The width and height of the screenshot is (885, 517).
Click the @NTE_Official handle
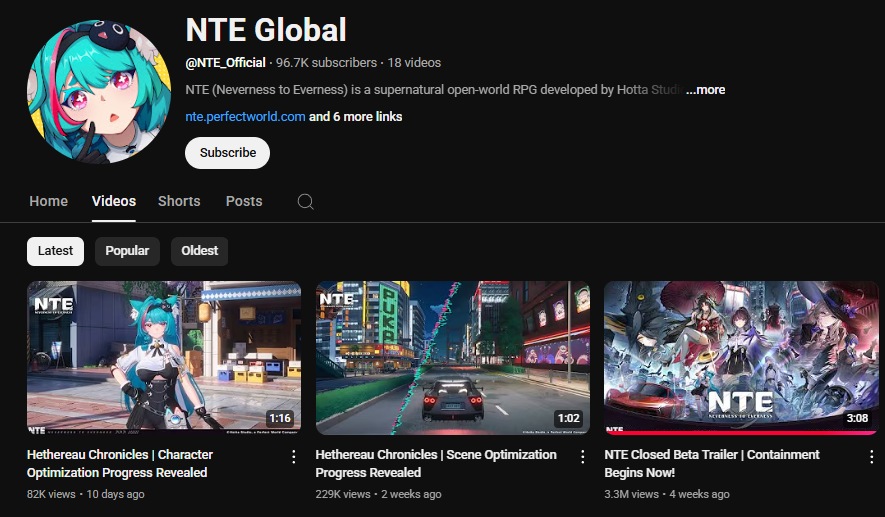tap(226, 63)
